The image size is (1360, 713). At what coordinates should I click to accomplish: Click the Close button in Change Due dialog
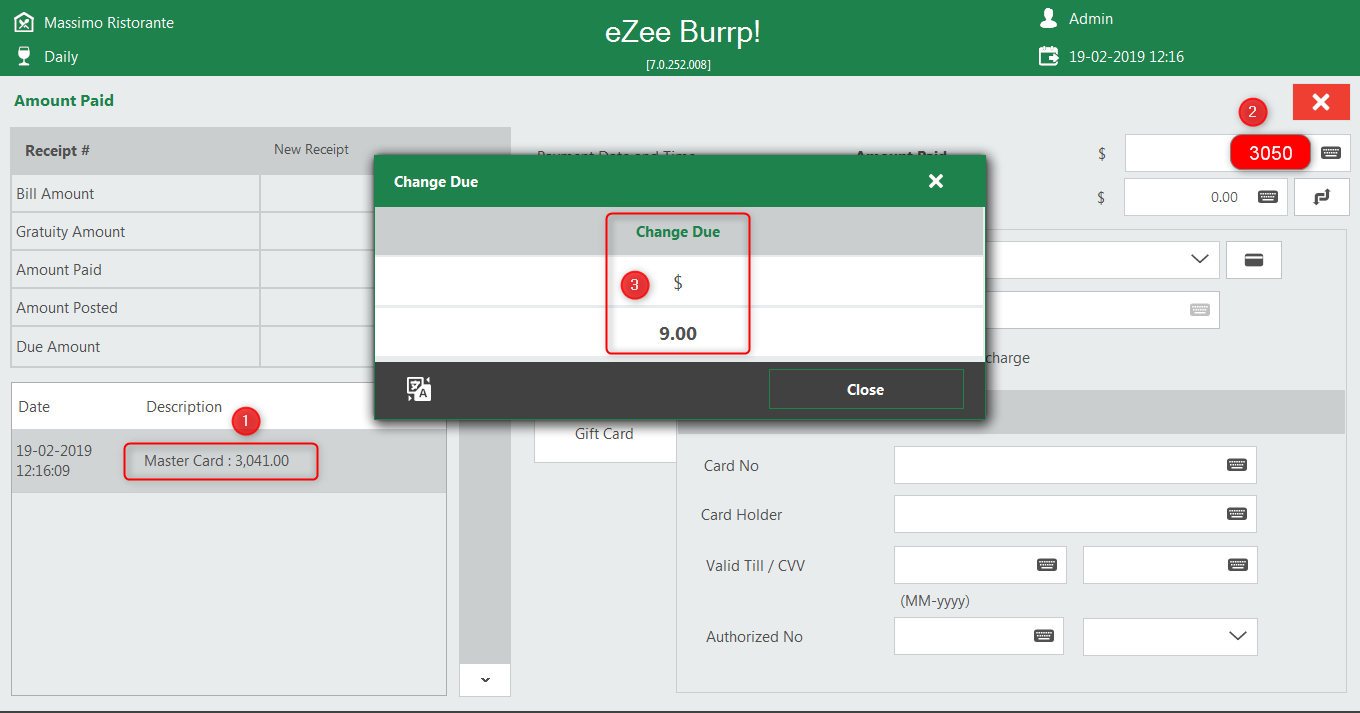point(866,390)
